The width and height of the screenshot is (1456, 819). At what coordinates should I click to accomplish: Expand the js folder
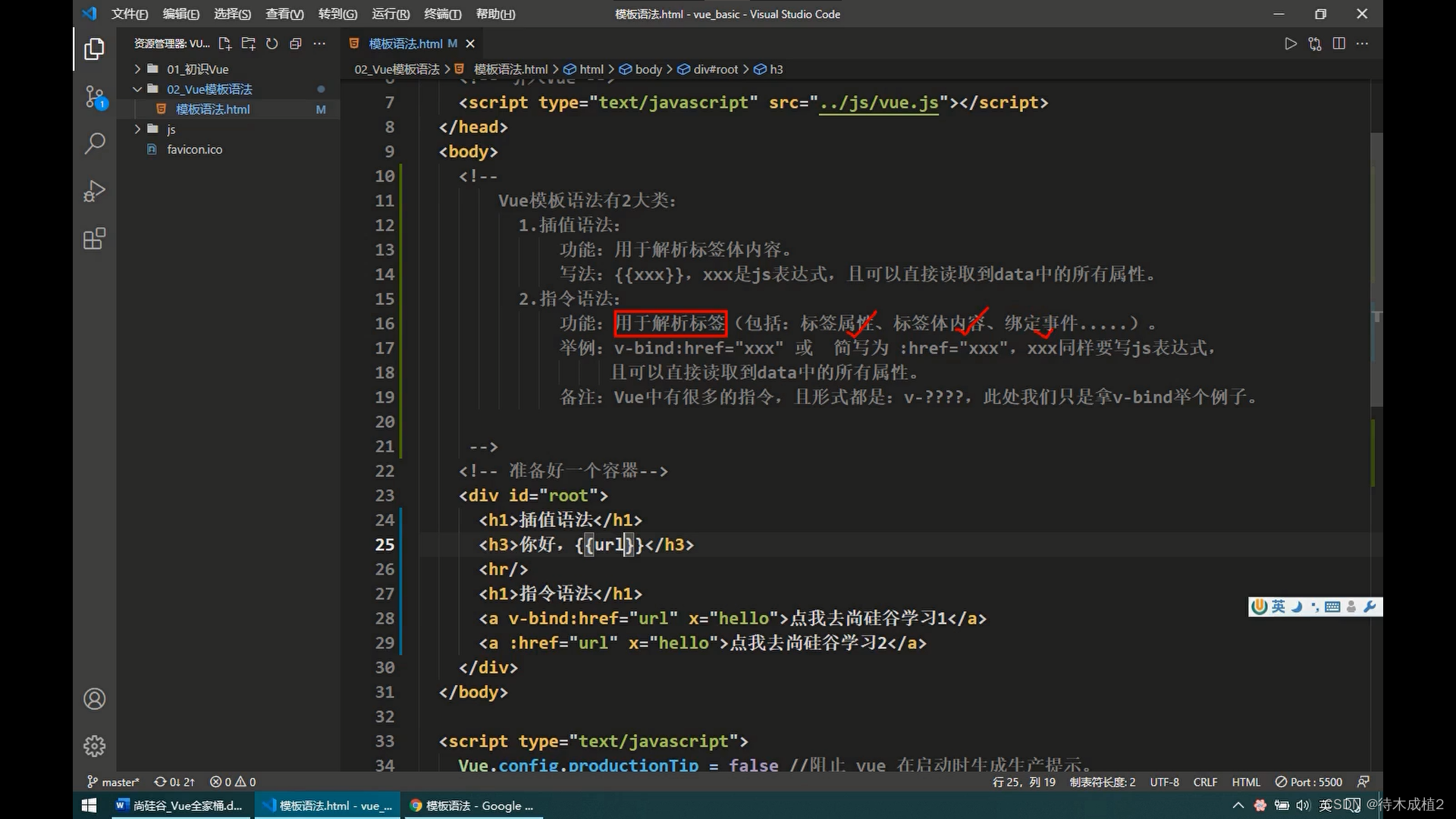tap(227, 129)
